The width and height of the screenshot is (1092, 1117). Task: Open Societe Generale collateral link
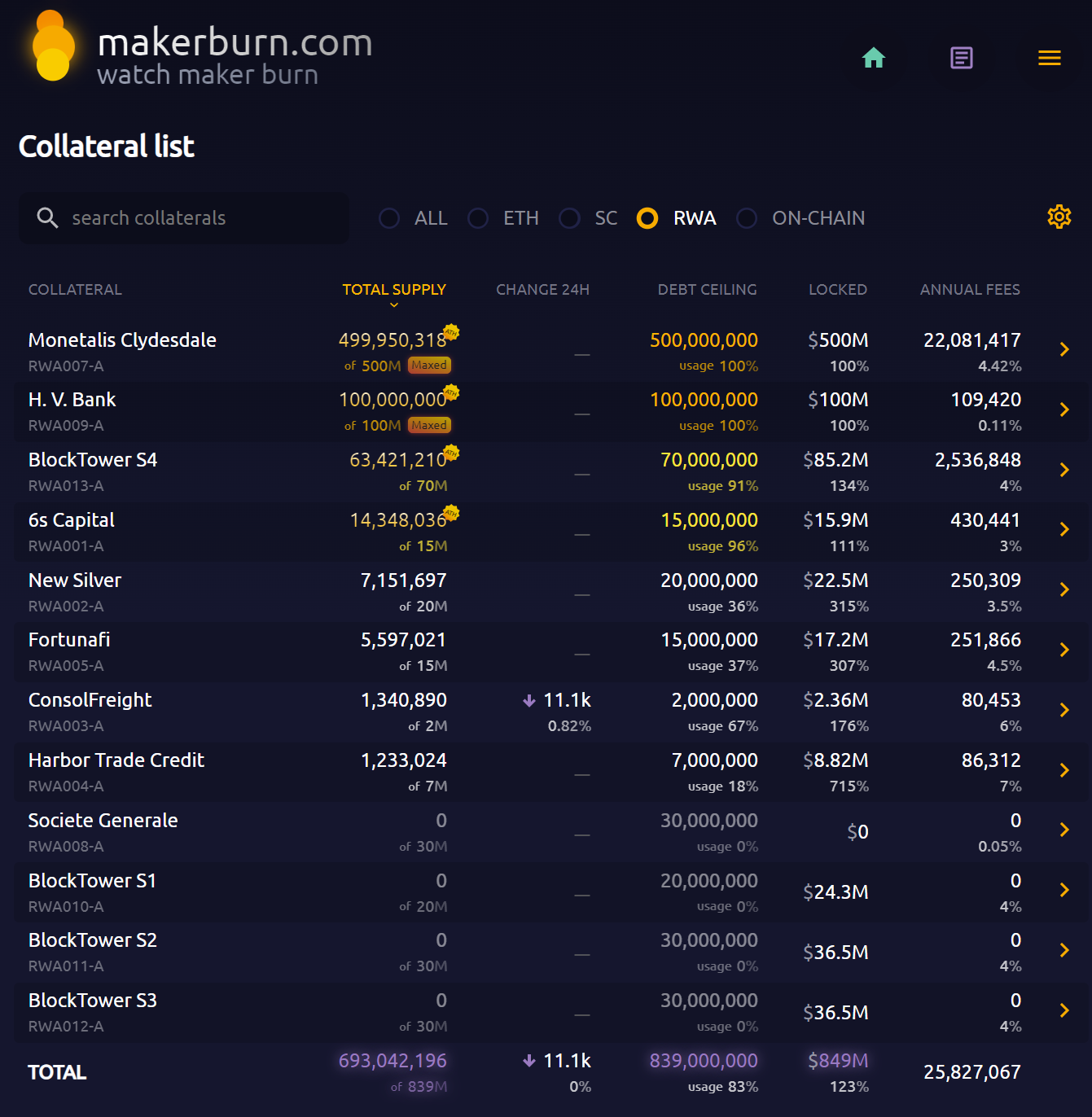pos(103,821)
